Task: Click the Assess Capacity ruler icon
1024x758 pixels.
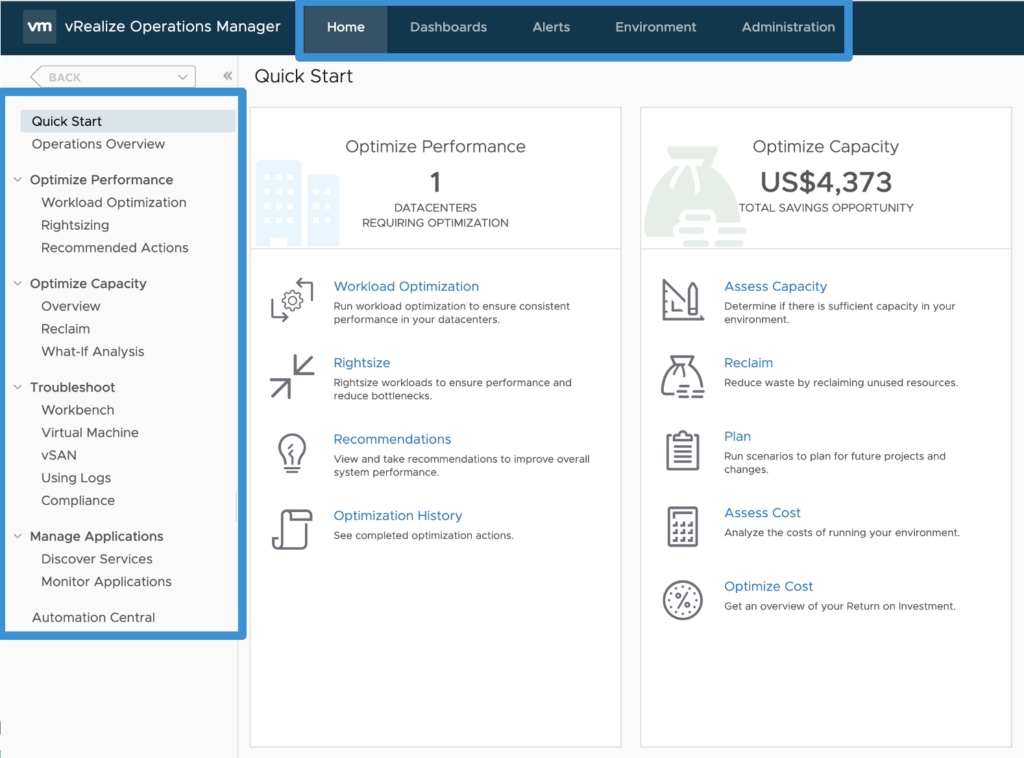Action: (x=683, y=300)
